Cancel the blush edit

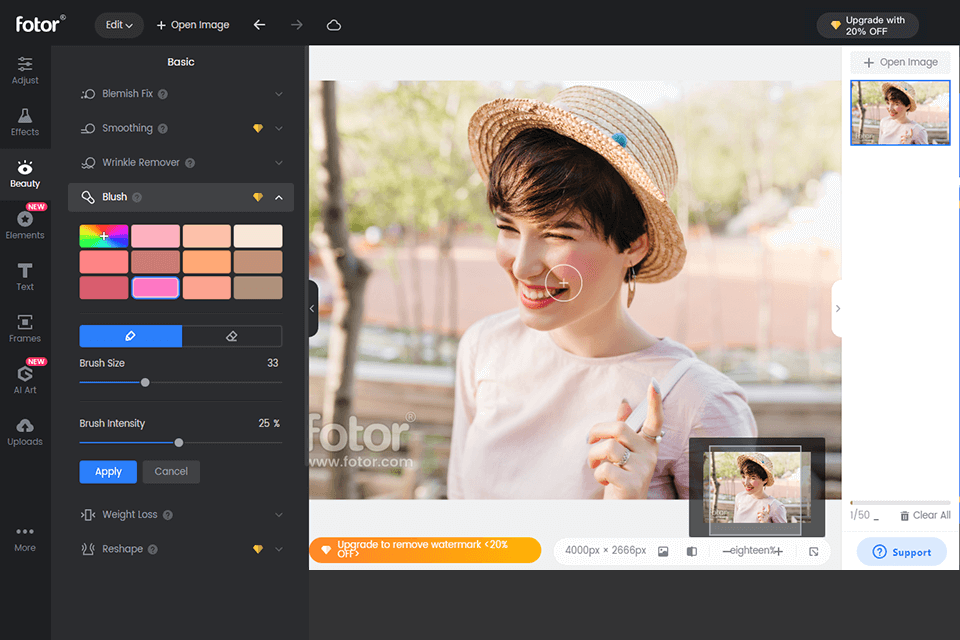(x=171, y=472)
